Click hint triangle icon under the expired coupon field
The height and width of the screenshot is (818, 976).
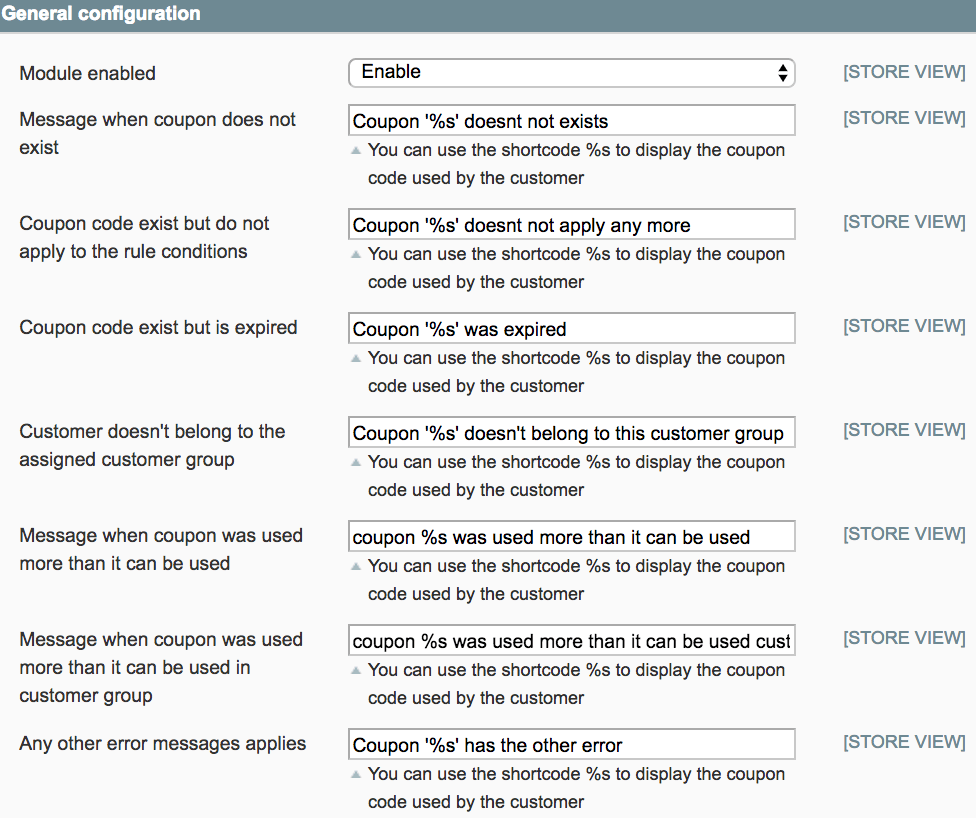pyautogui.click(x=355, y=359)
